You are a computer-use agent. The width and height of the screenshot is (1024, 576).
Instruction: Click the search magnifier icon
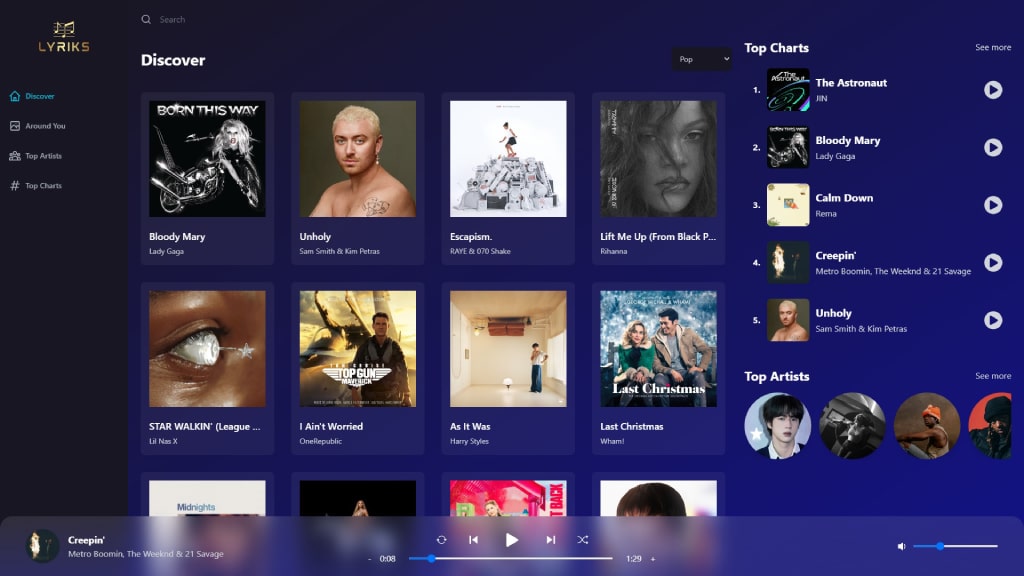coord(146,20)
